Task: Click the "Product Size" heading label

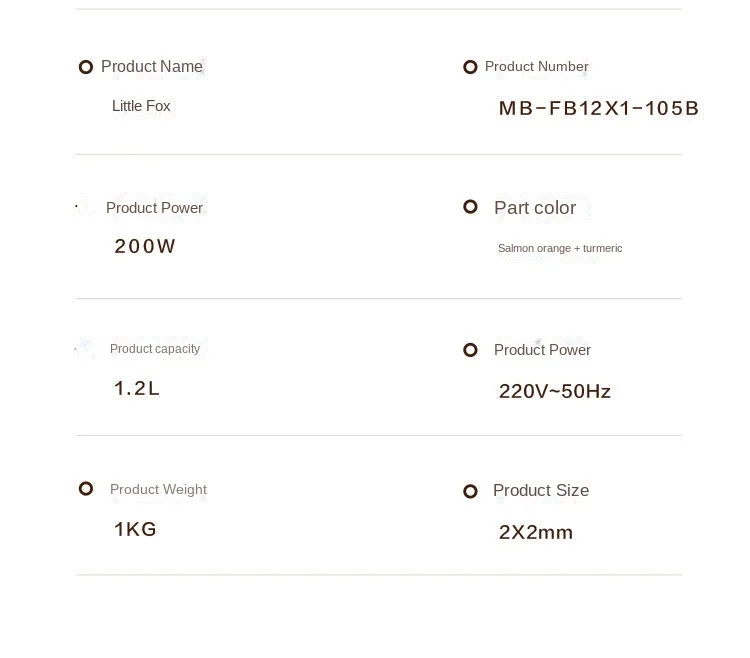Action: pyautogui.click(x=541, y=490)
